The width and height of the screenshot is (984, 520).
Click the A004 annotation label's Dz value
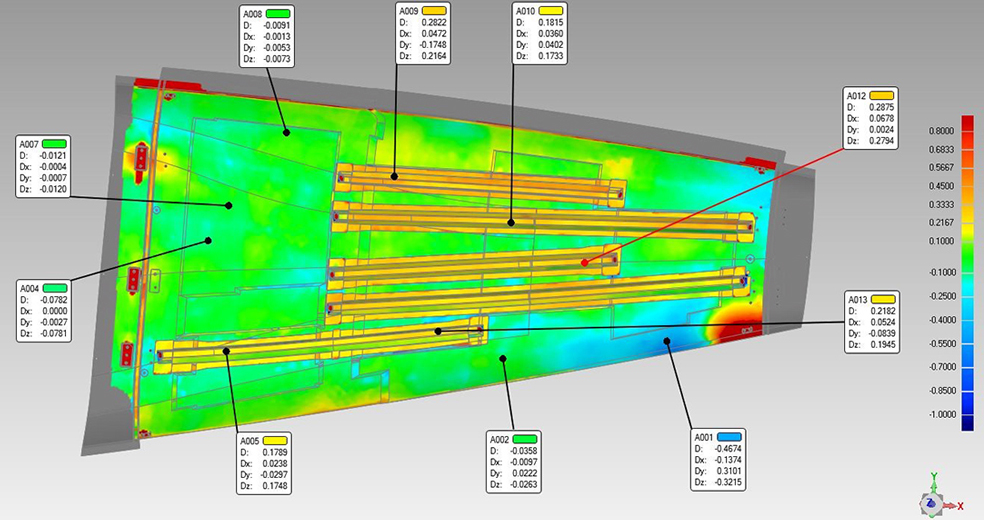tap(55, 335)
